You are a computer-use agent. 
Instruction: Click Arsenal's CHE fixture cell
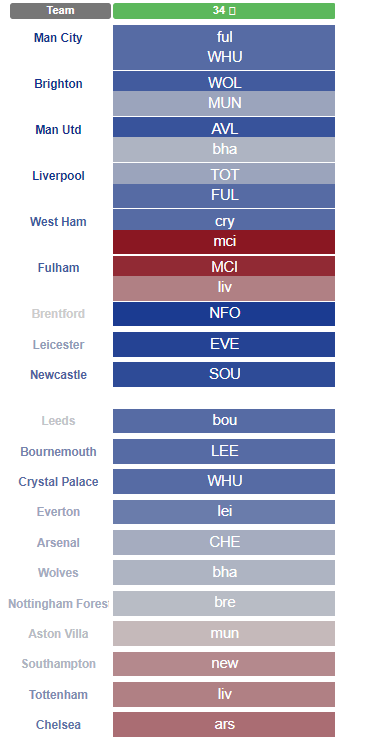(x=224, y=542)
